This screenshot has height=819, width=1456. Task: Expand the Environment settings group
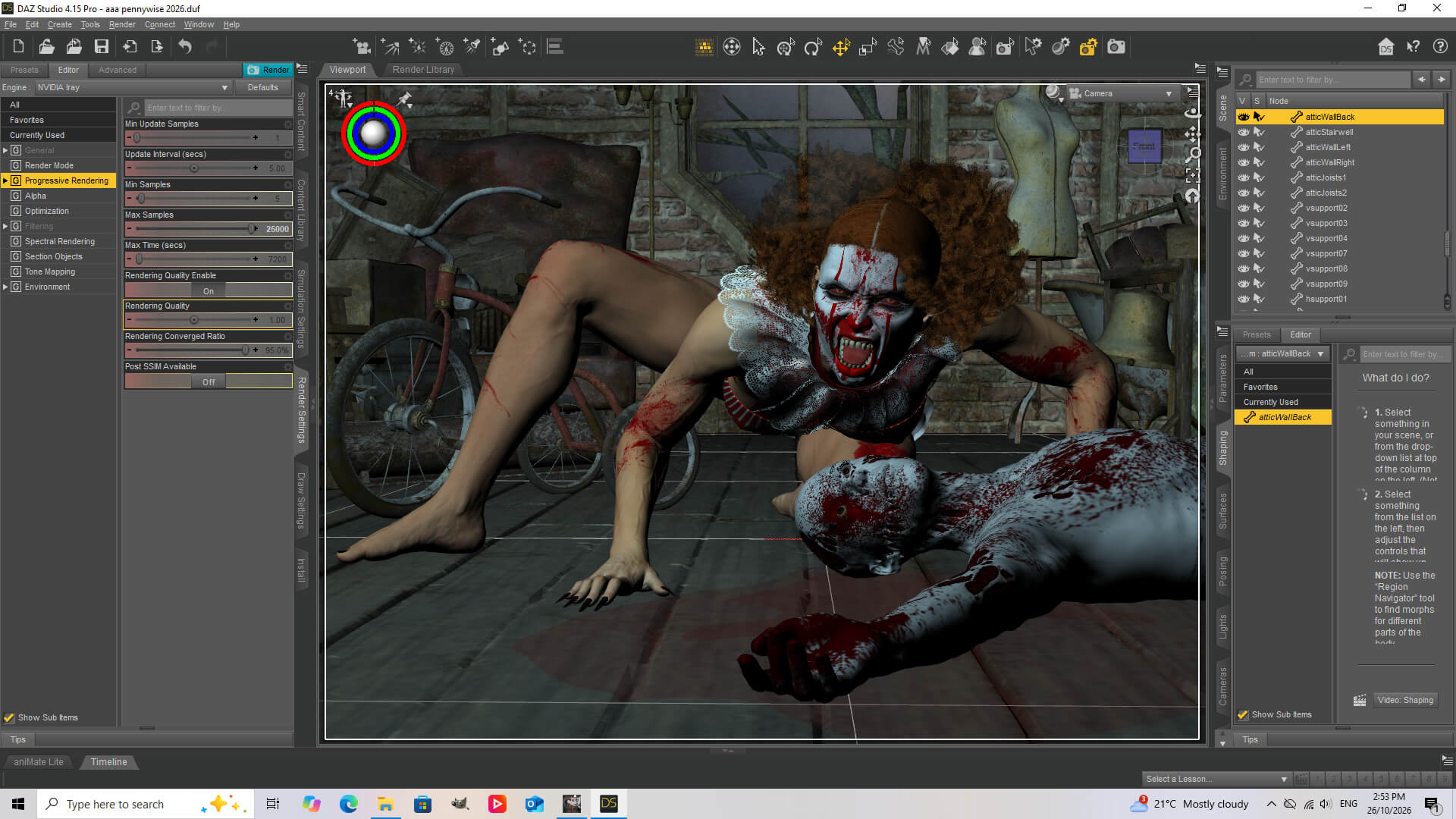coord(5,287)
